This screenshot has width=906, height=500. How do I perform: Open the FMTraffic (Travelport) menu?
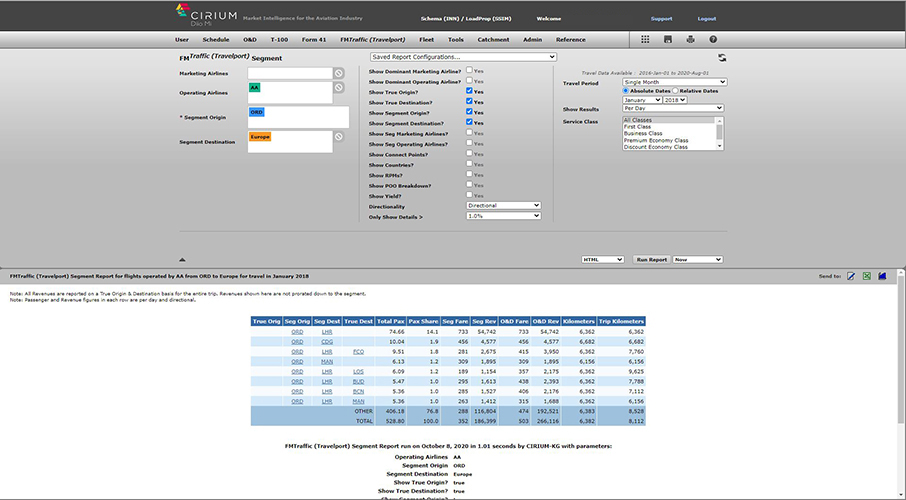tap(373, 40)
